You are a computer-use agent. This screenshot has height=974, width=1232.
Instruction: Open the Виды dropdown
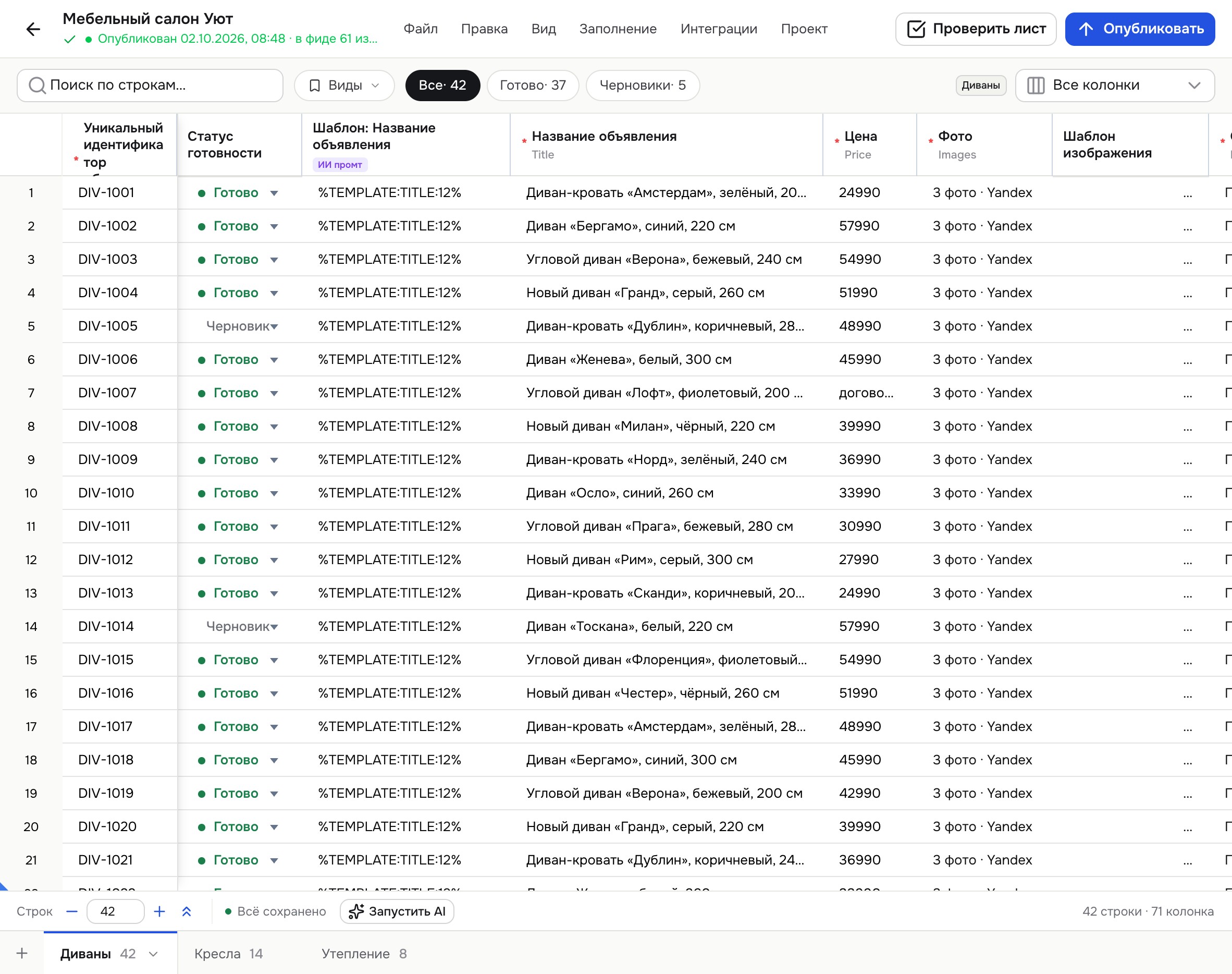[344, 86]
